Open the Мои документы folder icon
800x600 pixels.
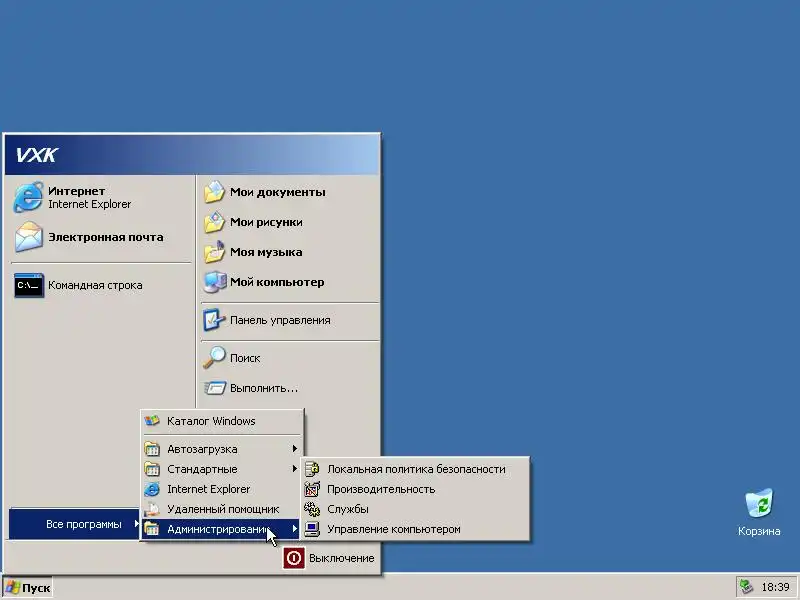tap(214, 192)
